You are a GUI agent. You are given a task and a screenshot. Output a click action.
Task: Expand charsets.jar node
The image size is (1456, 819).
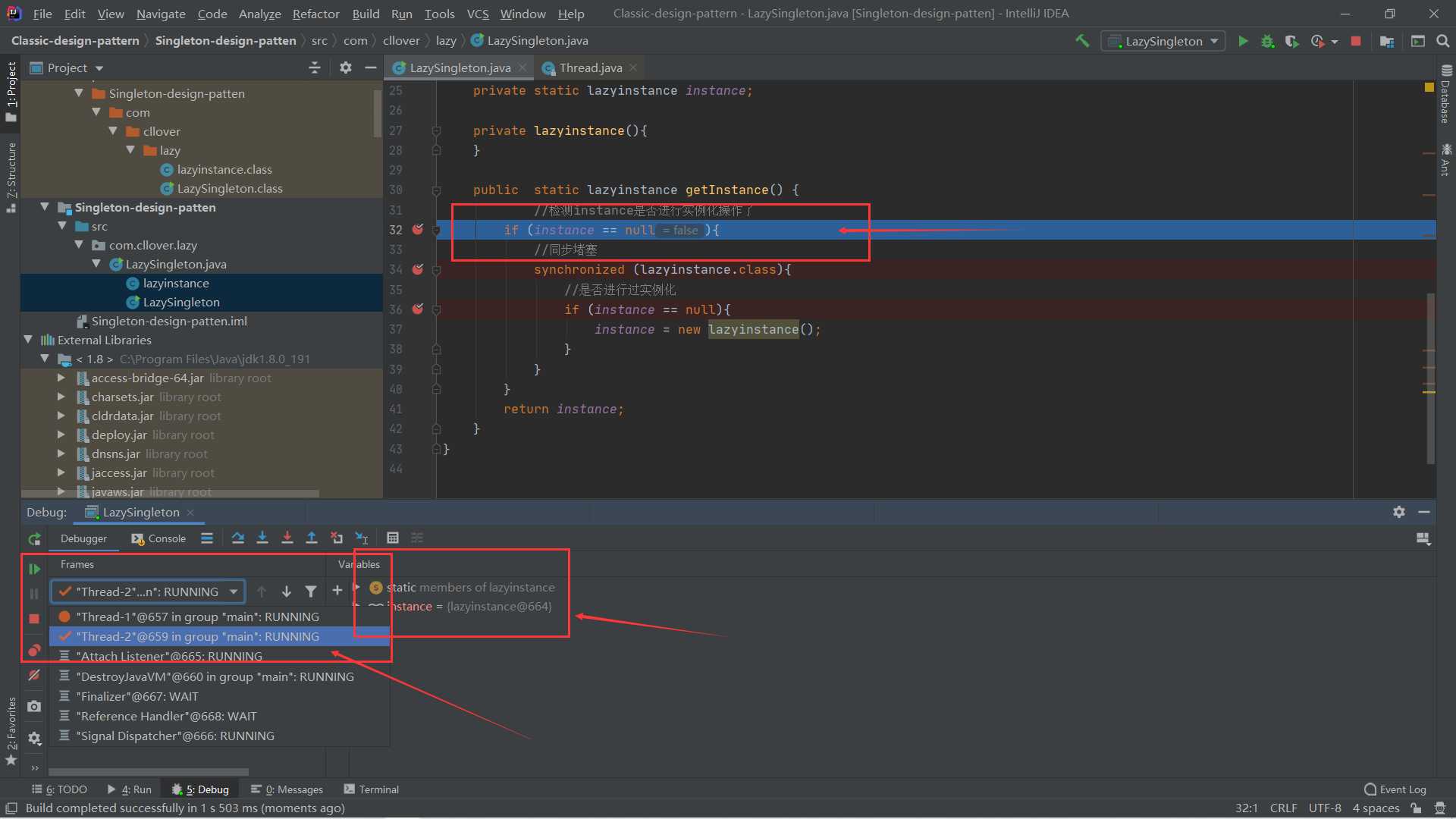pyautogui.click(x=61, y=397)
